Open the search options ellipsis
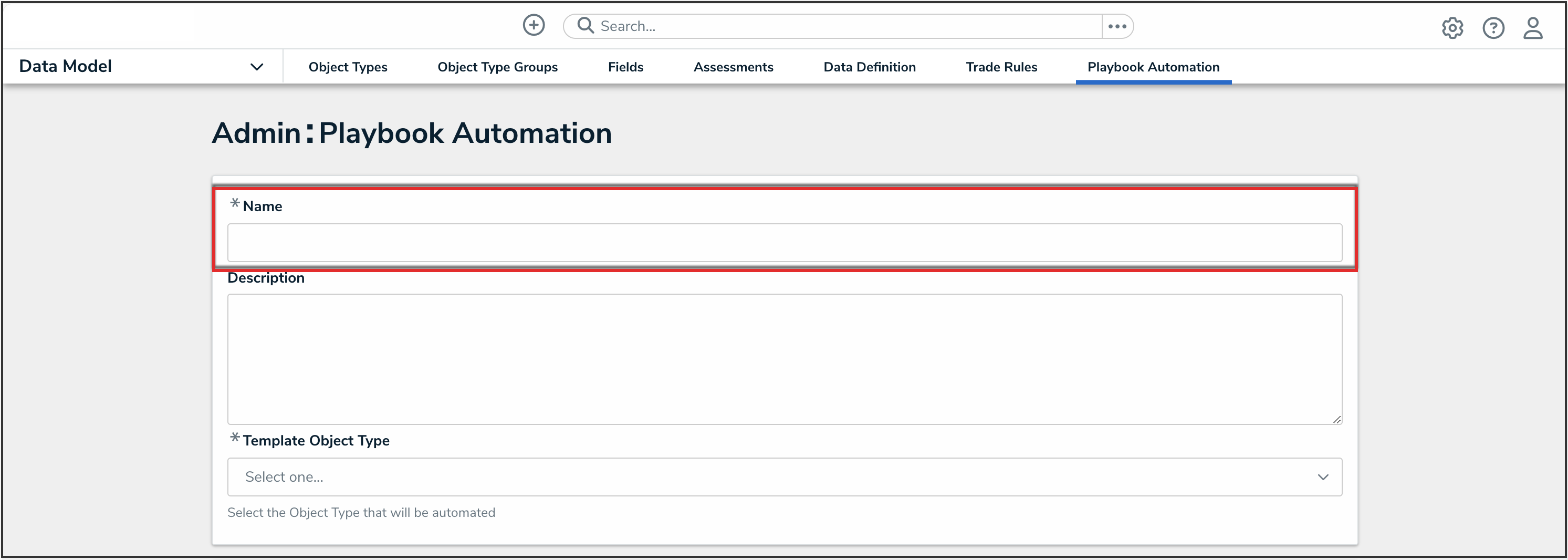1568x560 pixels. (x=1117, y=26)
